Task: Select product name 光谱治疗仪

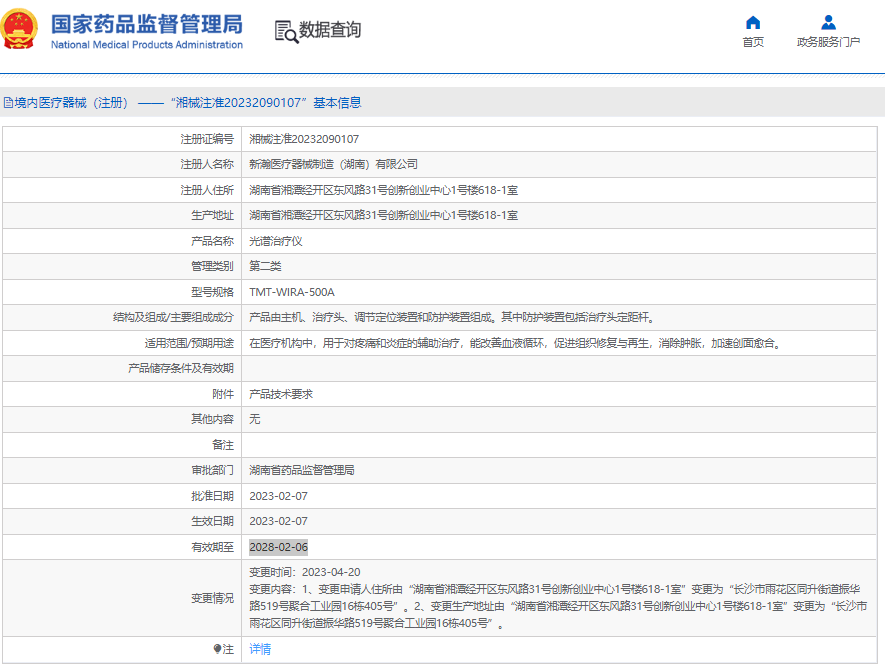Action: click(x=276, y=241)
